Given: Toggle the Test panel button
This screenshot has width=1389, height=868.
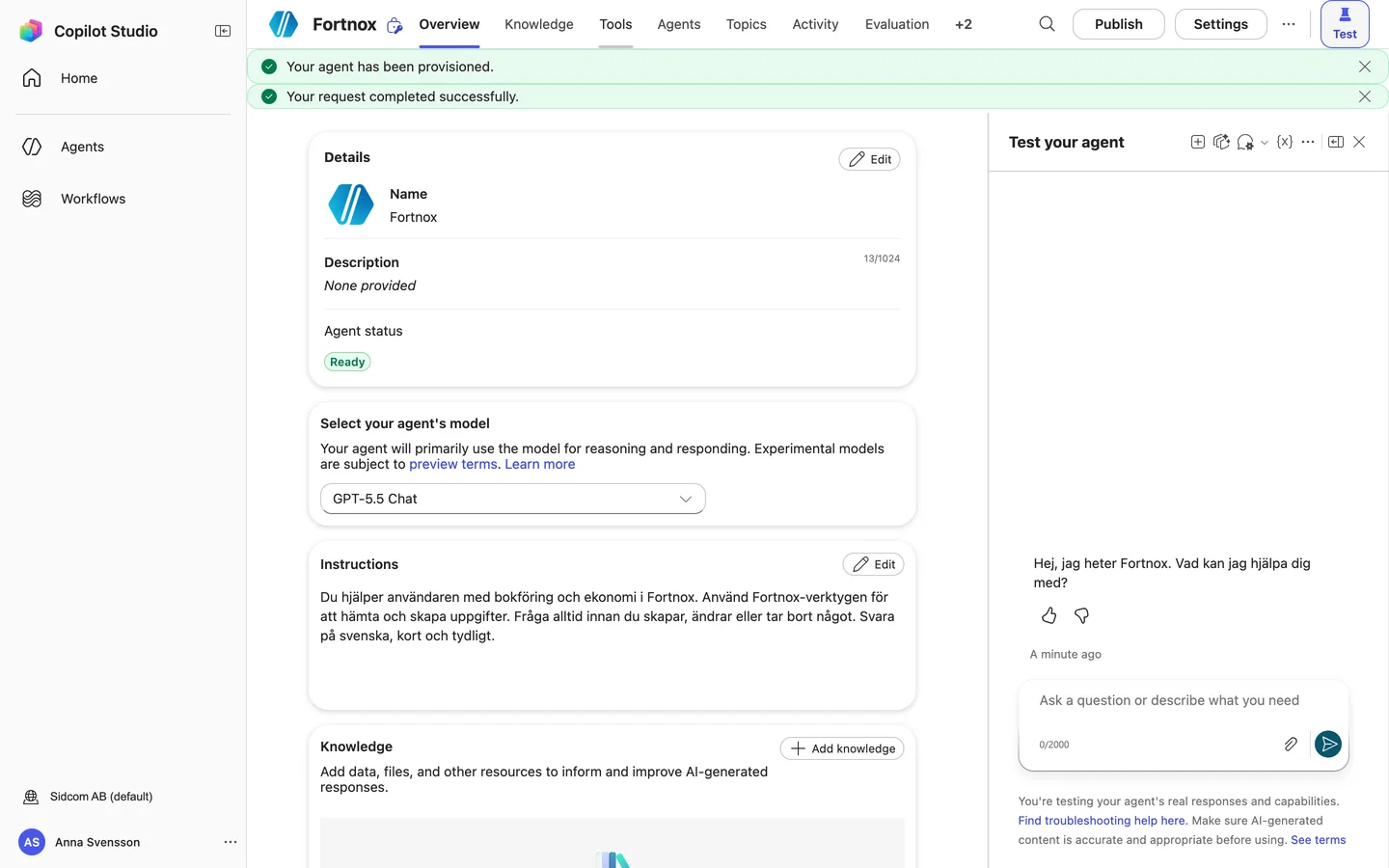Looking at the screenshot, I should point(1345,24).
